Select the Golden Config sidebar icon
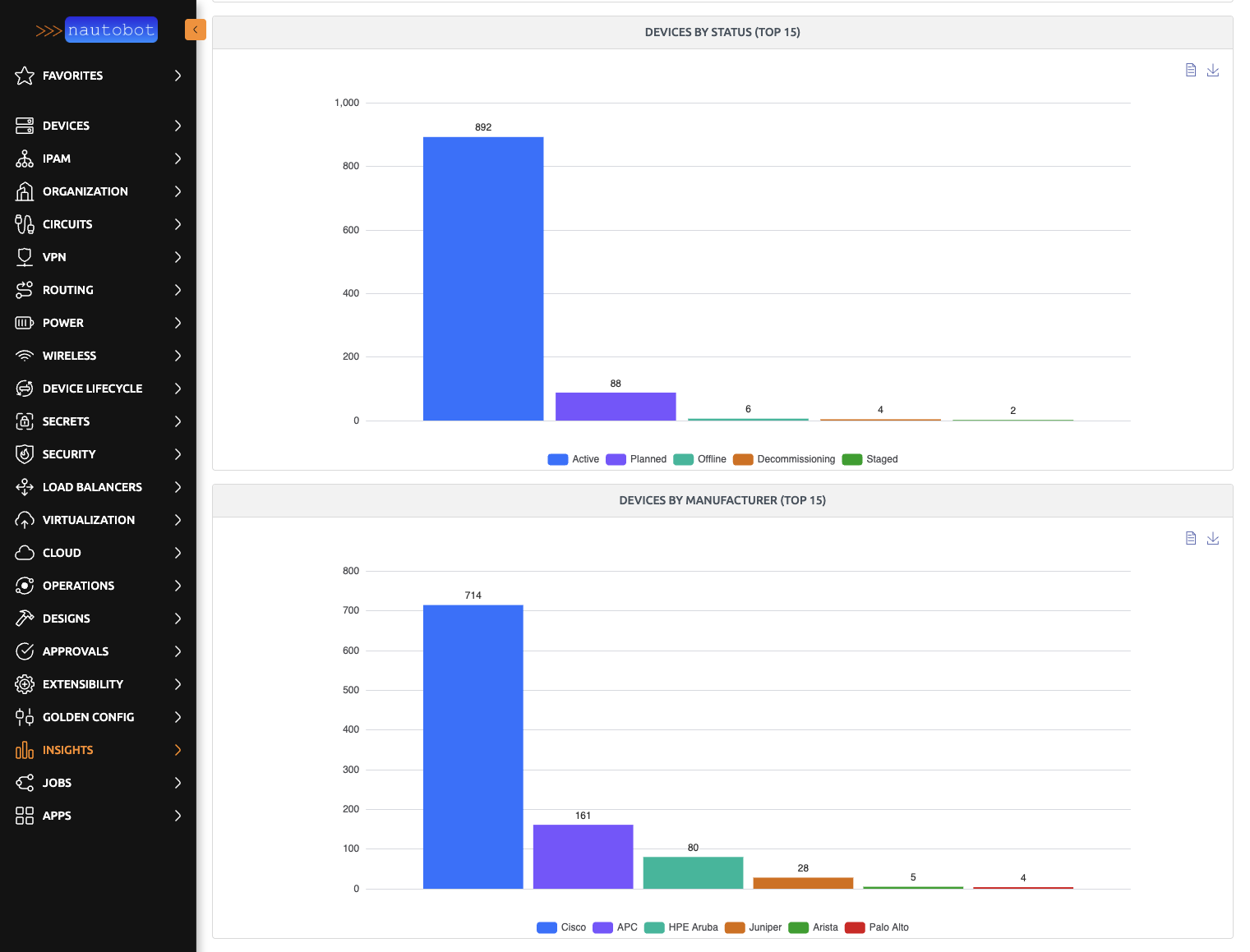The image size is (1250, 952). (25, 717)
